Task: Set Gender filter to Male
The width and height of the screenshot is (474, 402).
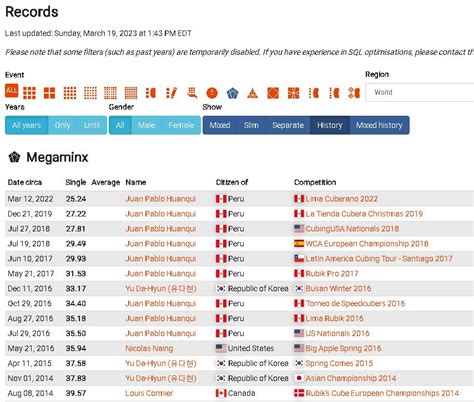Action: [x=146, y=125]
